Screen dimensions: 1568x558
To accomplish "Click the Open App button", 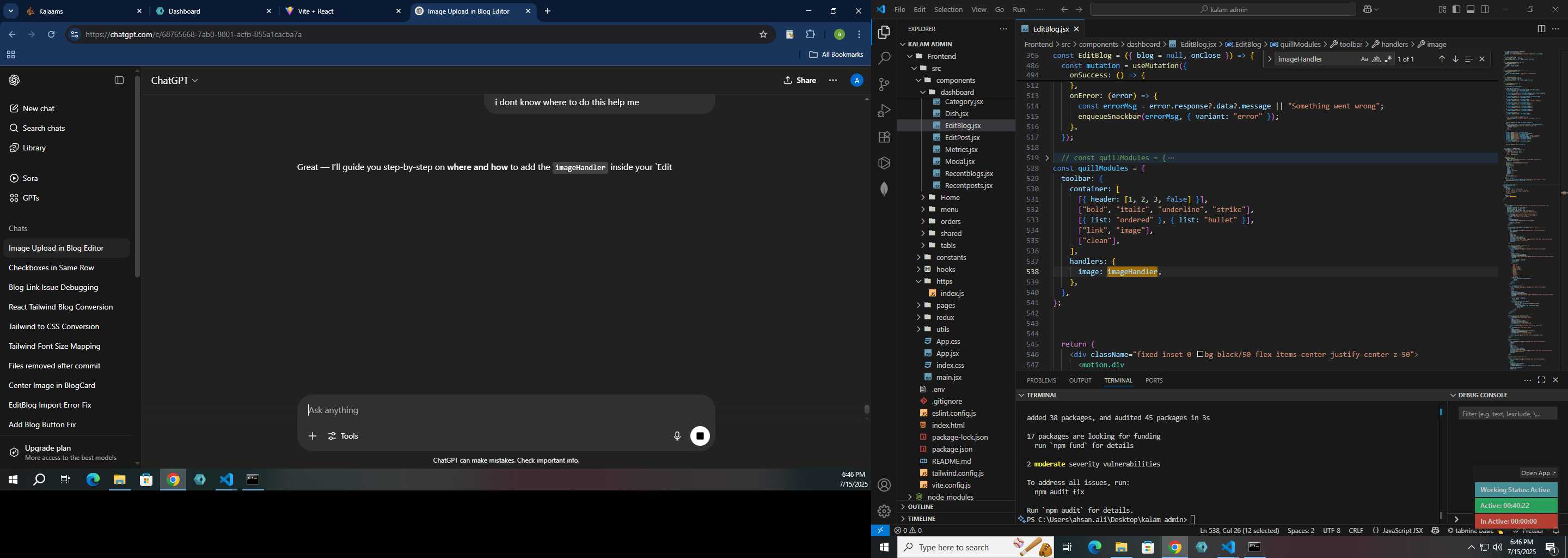I will click(1538, 474).
